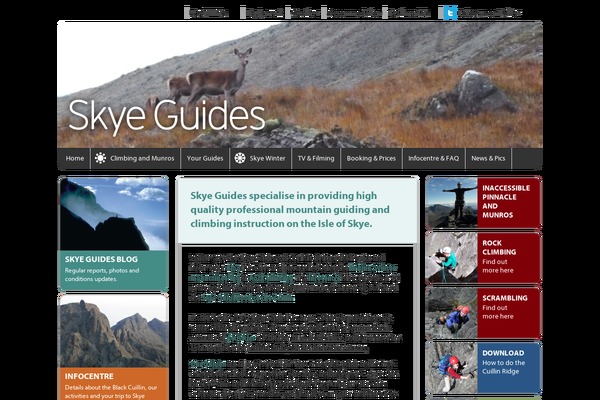Select the Skye Winter menu label

[267, 158]
